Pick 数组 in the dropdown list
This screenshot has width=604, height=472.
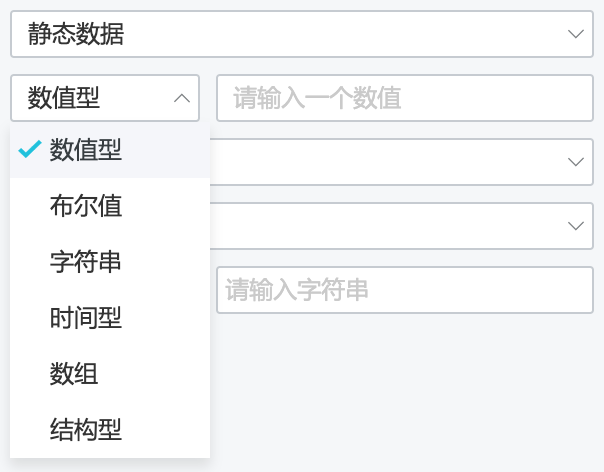(110, 373)
